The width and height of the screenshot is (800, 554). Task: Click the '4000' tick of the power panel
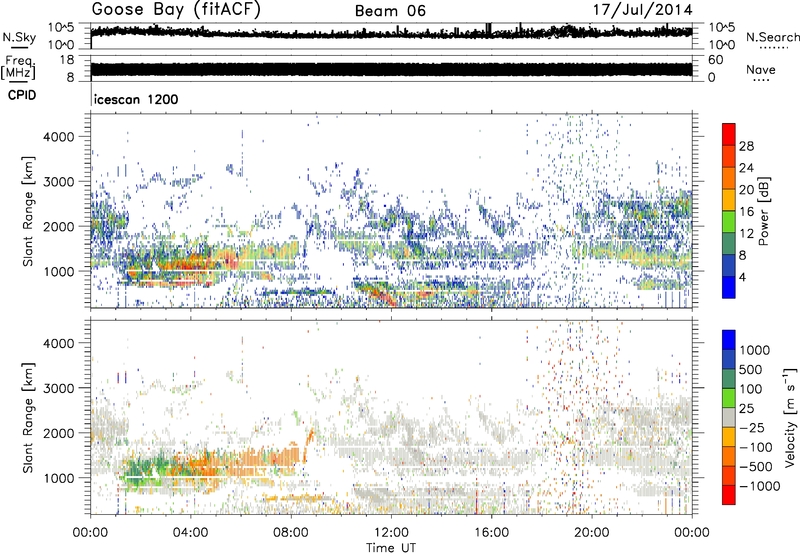[59, 136]
